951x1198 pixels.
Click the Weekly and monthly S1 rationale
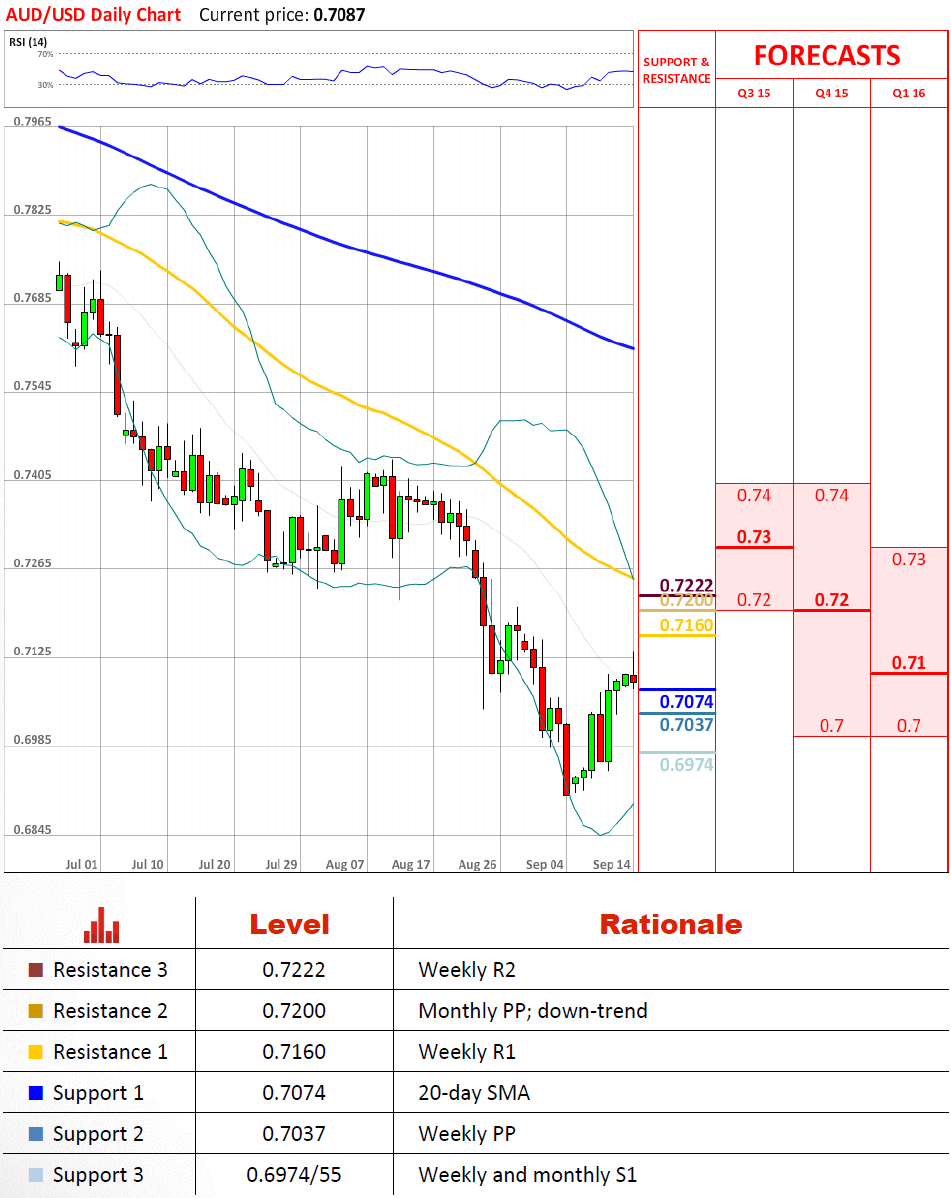[x=527, y=1175]
